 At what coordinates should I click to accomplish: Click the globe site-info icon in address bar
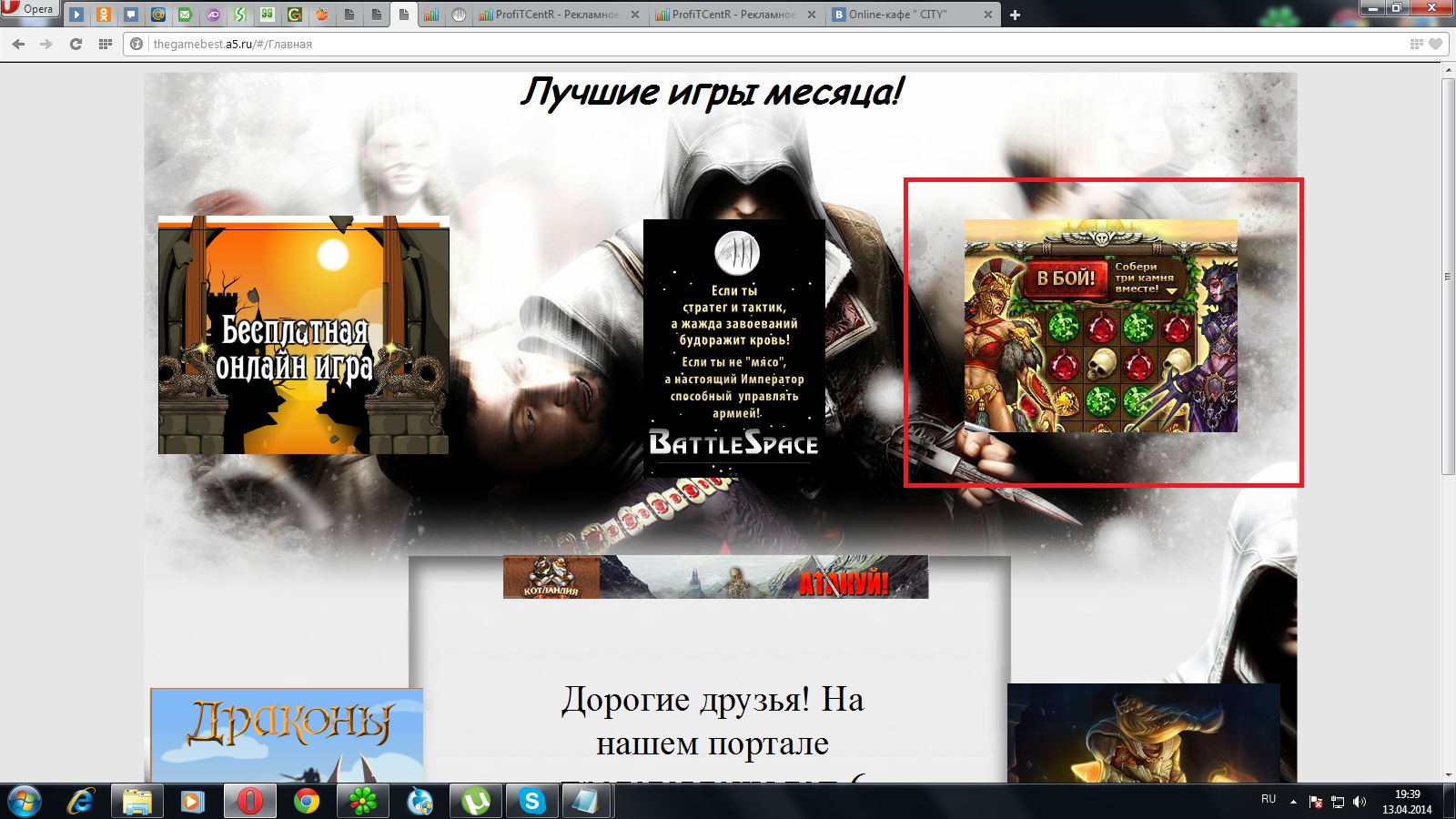(136, 44)
